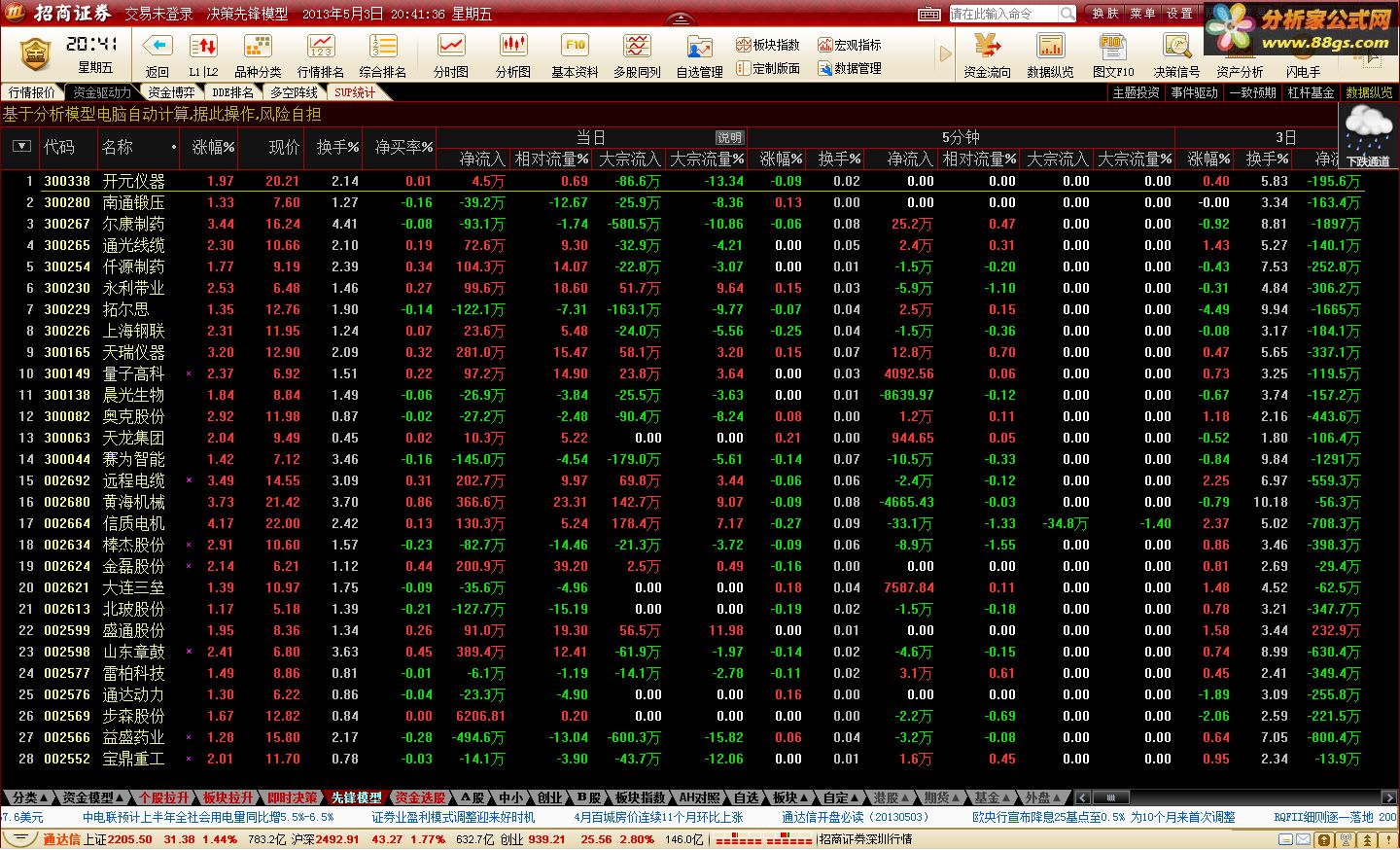Open news link 通达信开盘必读（20130503）

[x=856, y=818]
